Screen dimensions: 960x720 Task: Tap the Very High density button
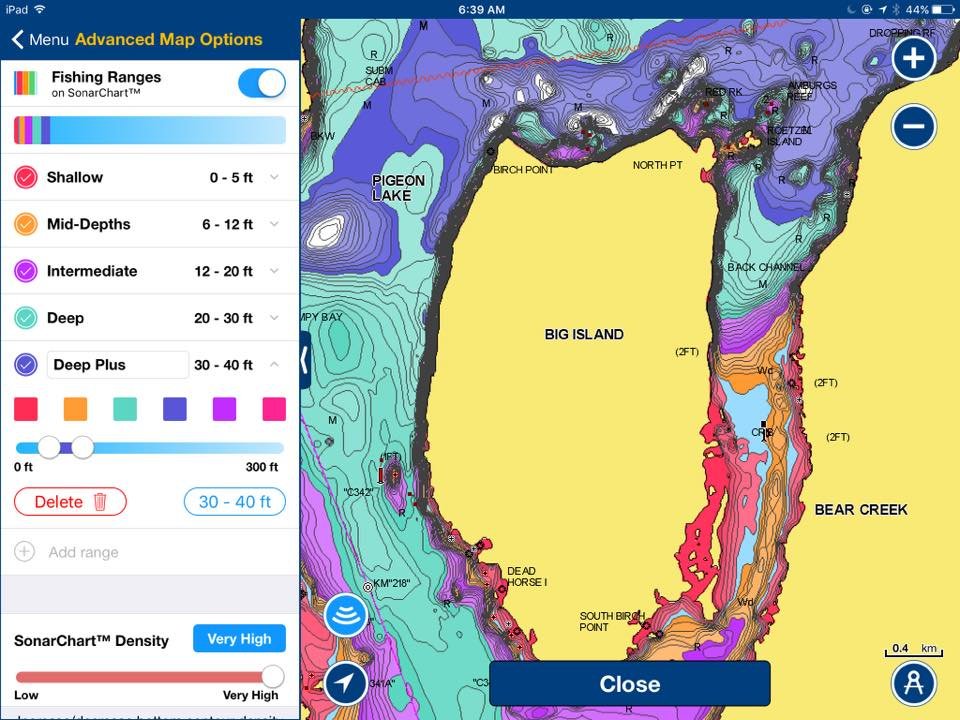point(239,639)
